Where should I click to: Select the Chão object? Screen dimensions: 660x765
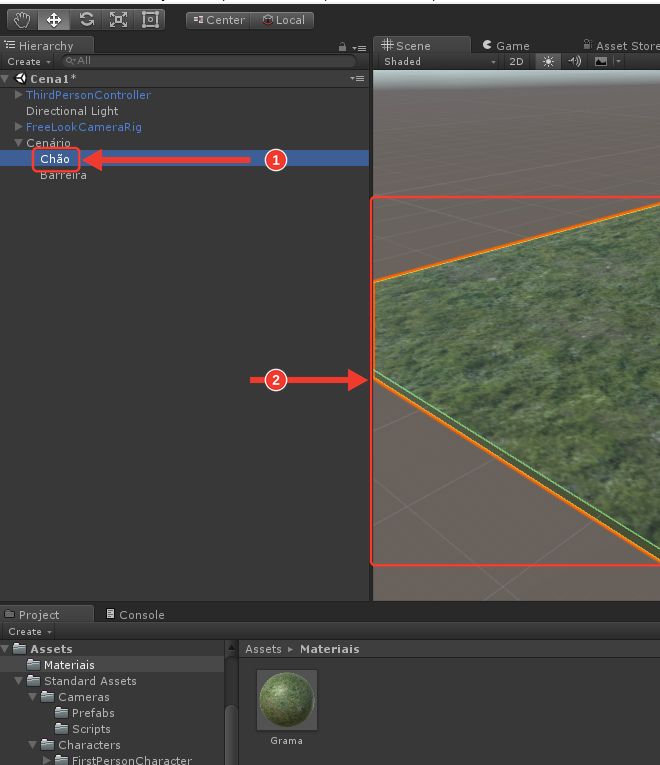click(x=55, y=159)
